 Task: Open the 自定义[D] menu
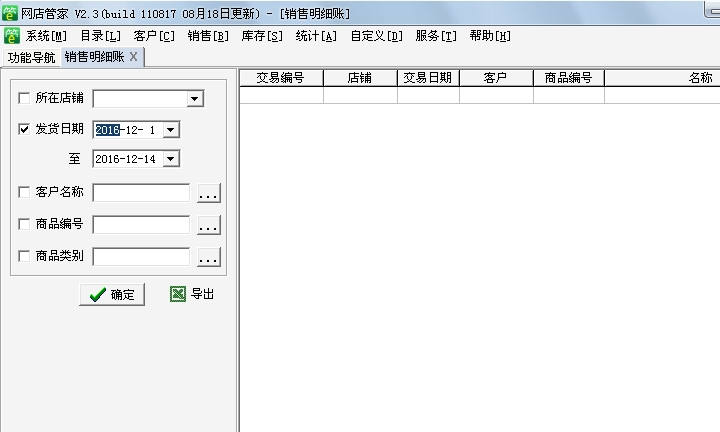(377, 36)
